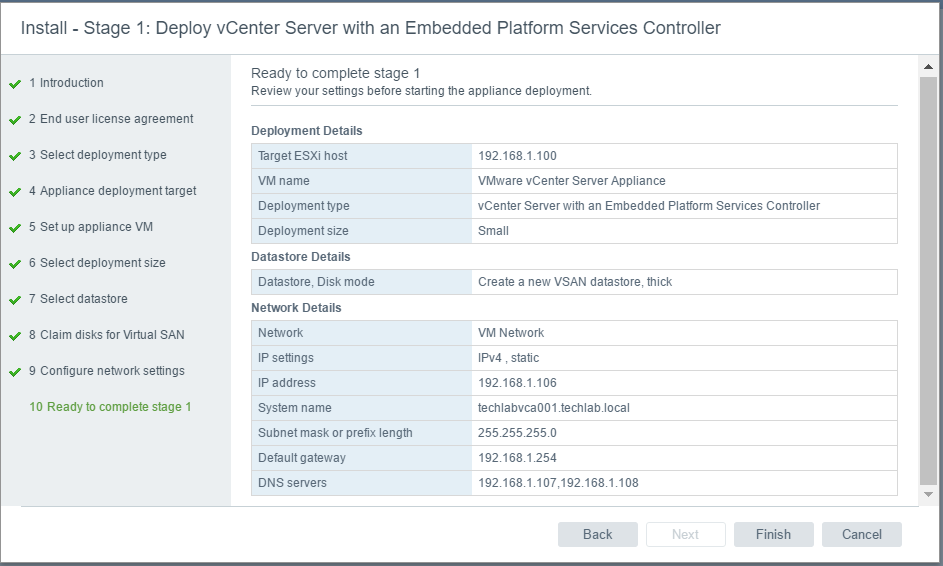Click VM name value VMware vCenter Server Appliance
Image resolution: width=943 pixels, height=566 pixels.
[571, 181]
